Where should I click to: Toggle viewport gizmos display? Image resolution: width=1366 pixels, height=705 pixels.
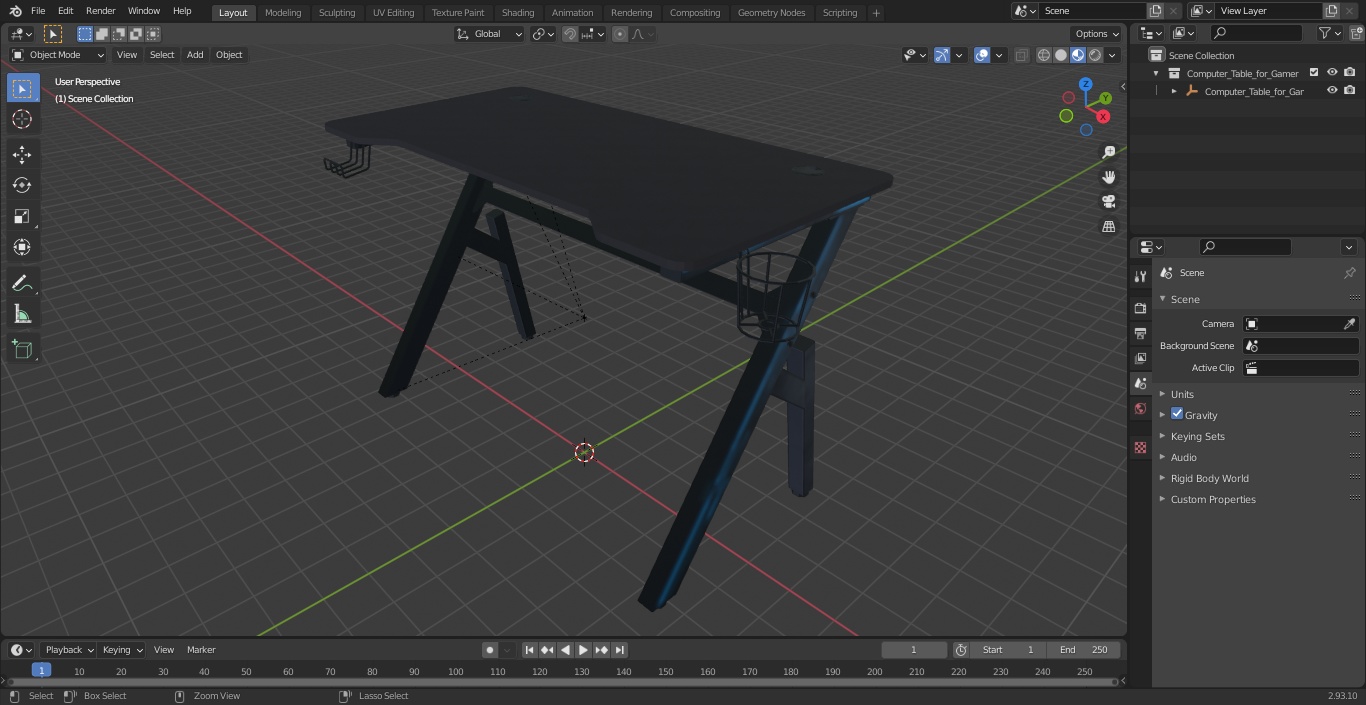click(x=942, y=55)
